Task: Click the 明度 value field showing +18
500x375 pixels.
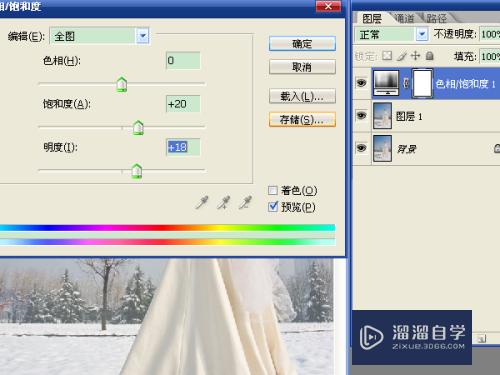Action: coord(183,147)
